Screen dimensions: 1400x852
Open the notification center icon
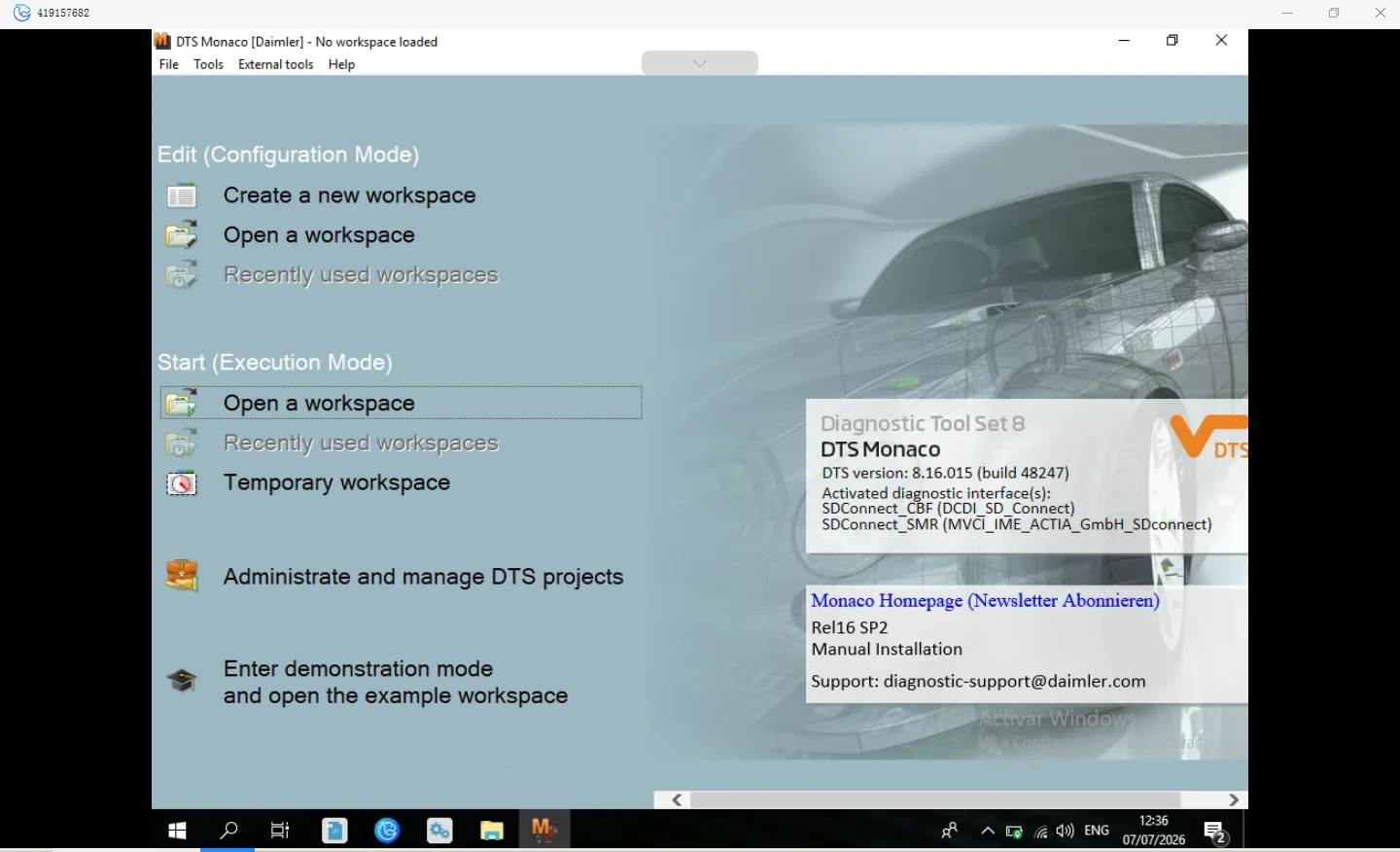[x=1215, y=833]
